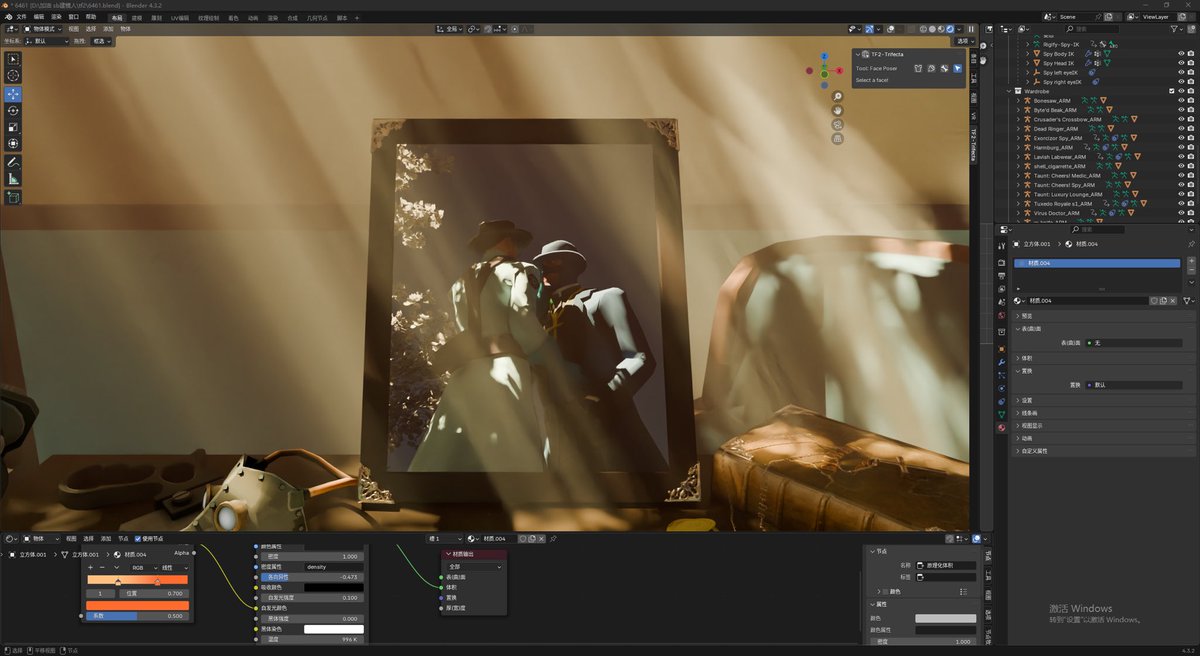Switch to UV Editing workspace tab
Screen dimensions: 1200x656
180,17
